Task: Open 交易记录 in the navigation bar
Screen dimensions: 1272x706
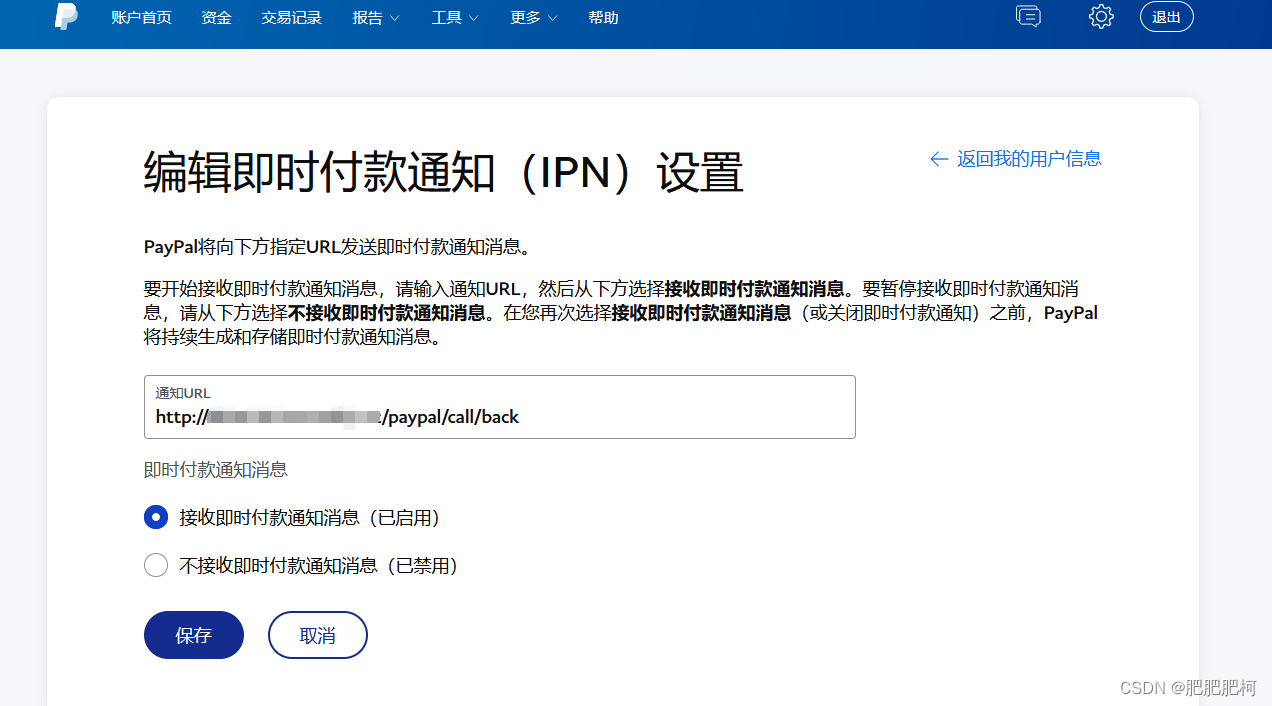Action: 292,18
